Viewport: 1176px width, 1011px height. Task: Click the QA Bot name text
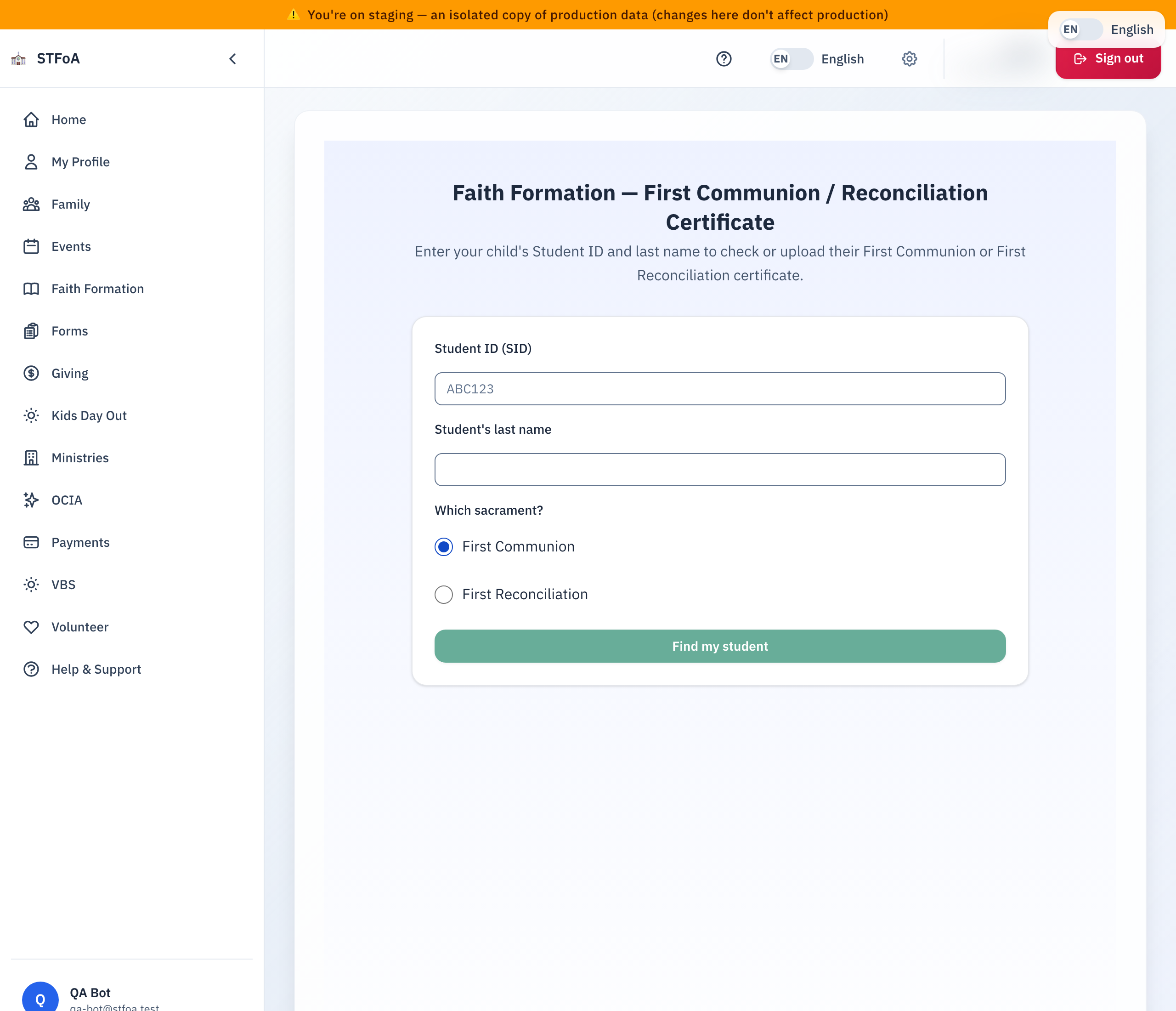[x=90, y=993]
